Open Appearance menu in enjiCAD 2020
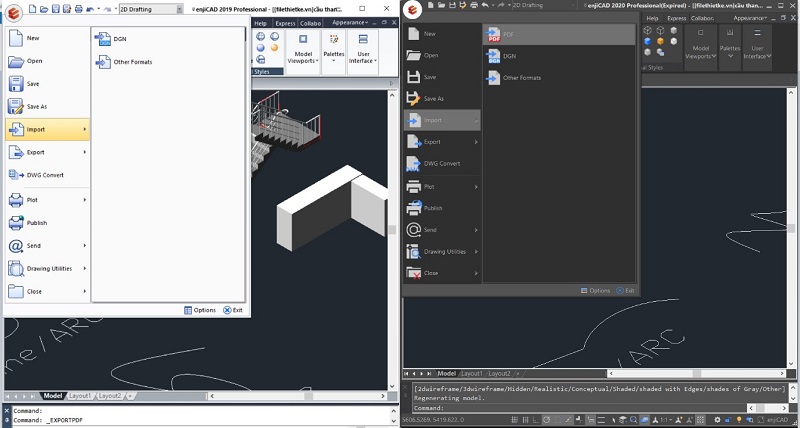Screen dimensions: 800x428 pos(751,18)
